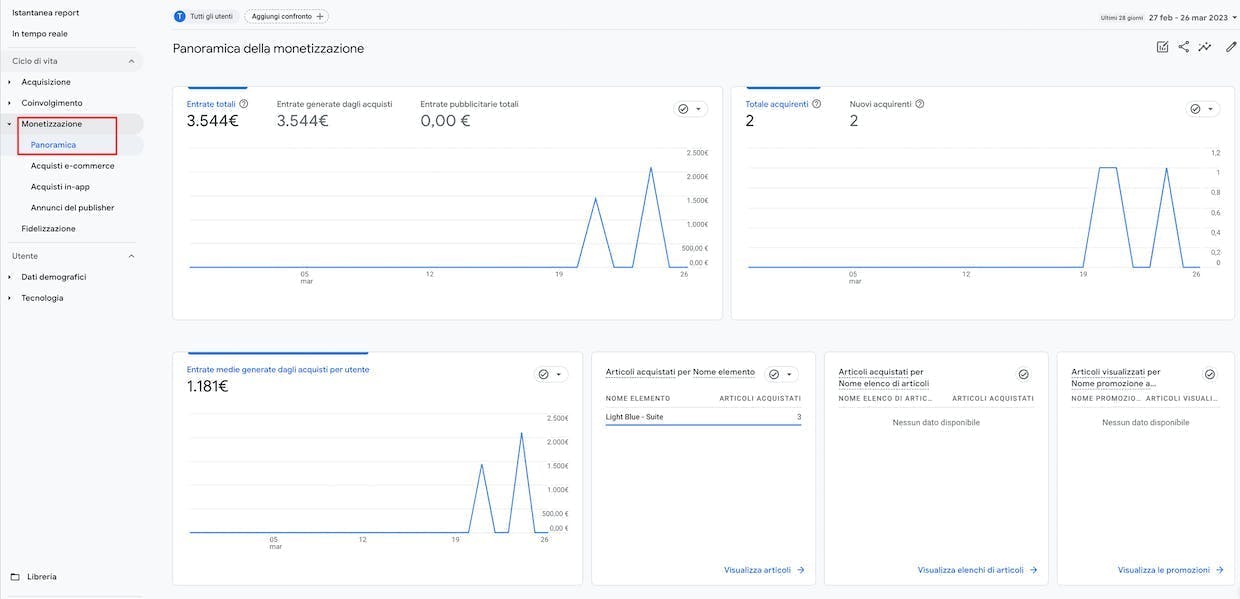This screenshot has width=1240, height=599.
Task: Click check status icon on promozione card
Action: 1209,374
